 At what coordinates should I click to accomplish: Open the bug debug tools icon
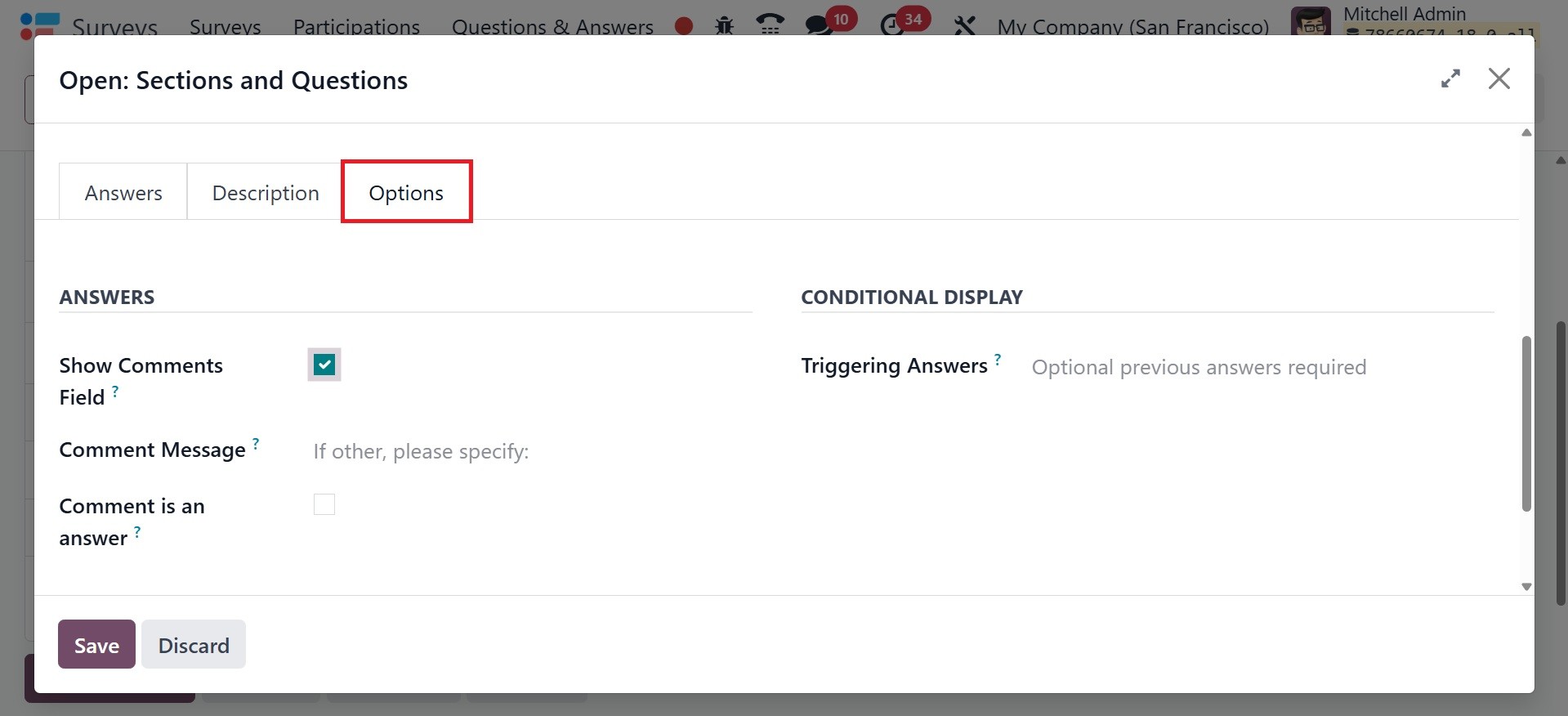pyautogui.click(x=724, y=26)
